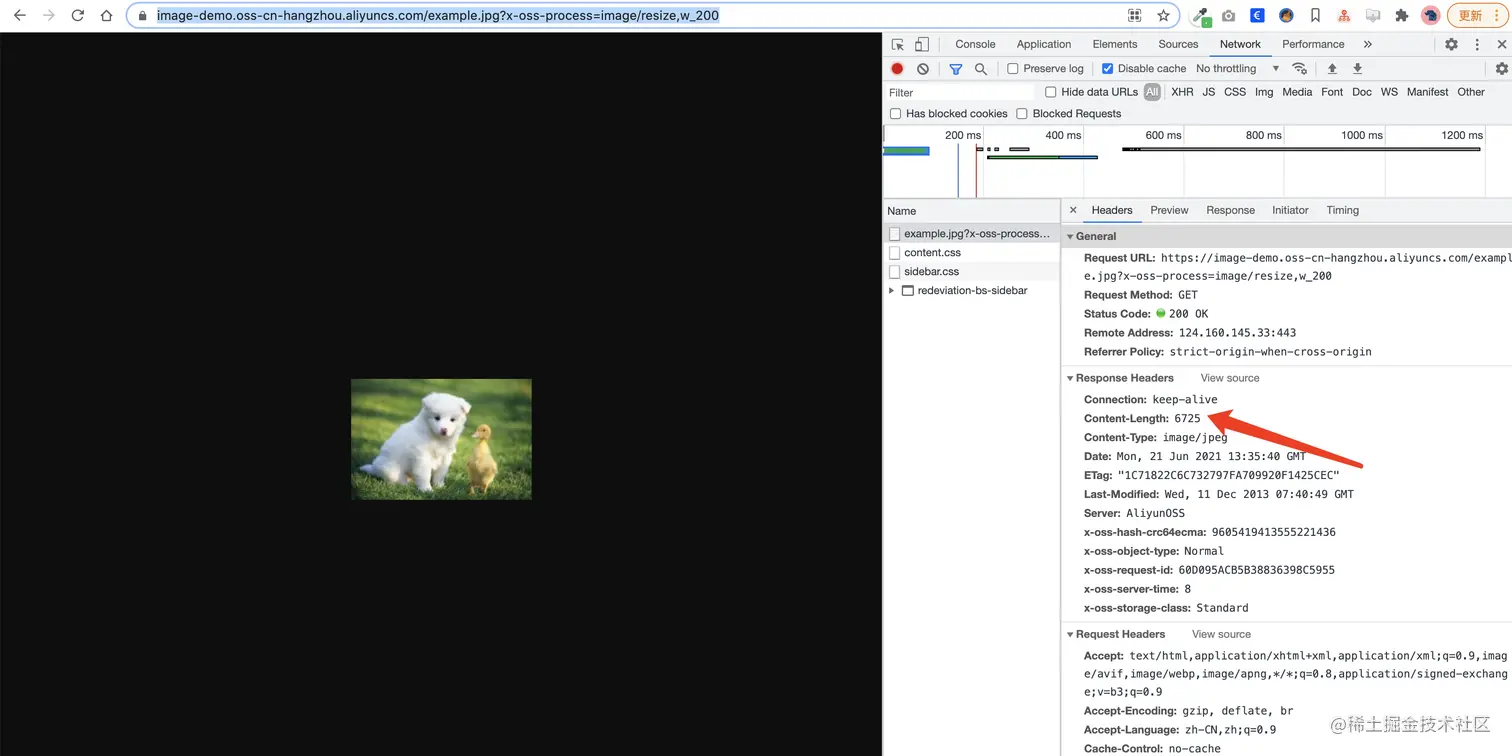
Task: Collapse the Response Headers section
Action: [1070, 379]
